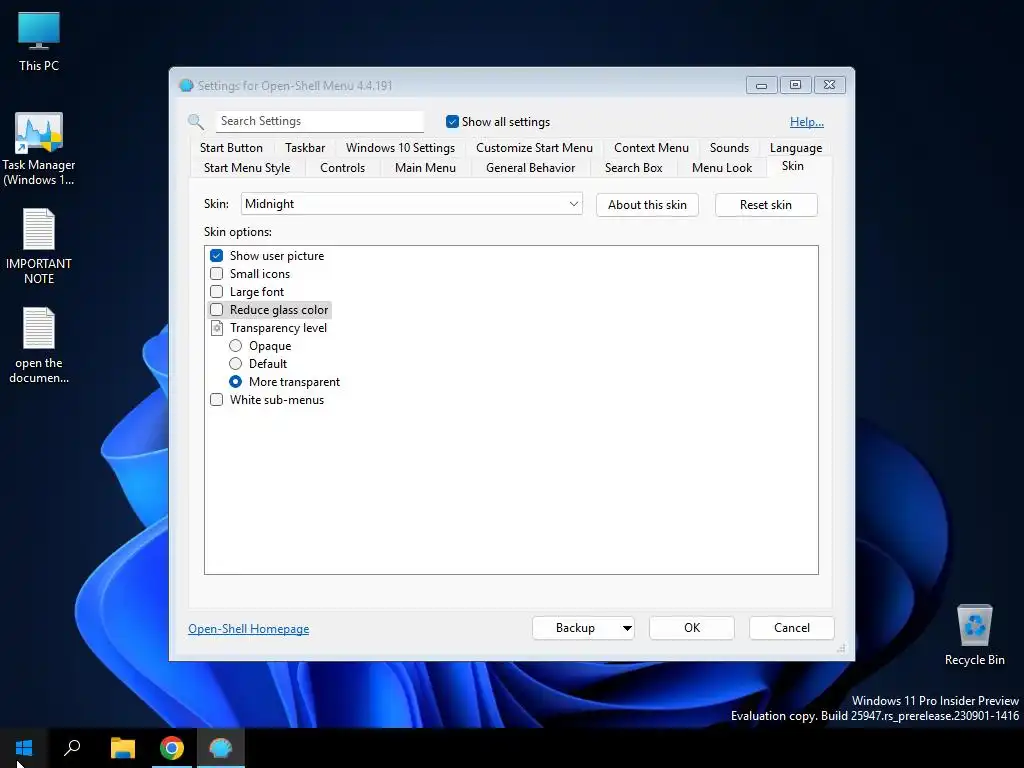Open the Skin dropdown showing Midnight
The image size is (1024, 768).
[411, 204]
